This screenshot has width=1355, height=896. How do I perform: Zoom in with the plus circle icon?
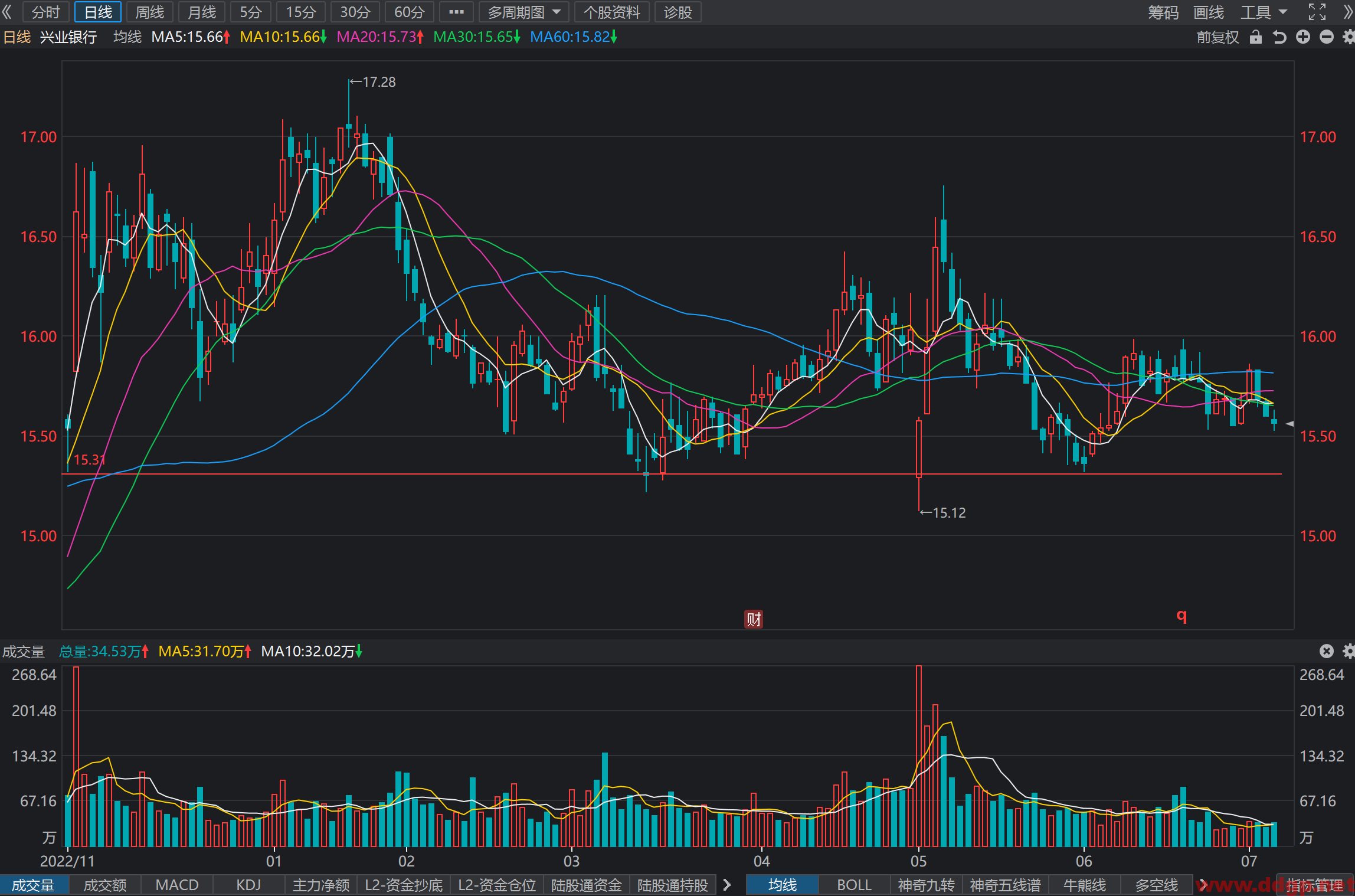pyautogui.click(x=1303, y=37)
